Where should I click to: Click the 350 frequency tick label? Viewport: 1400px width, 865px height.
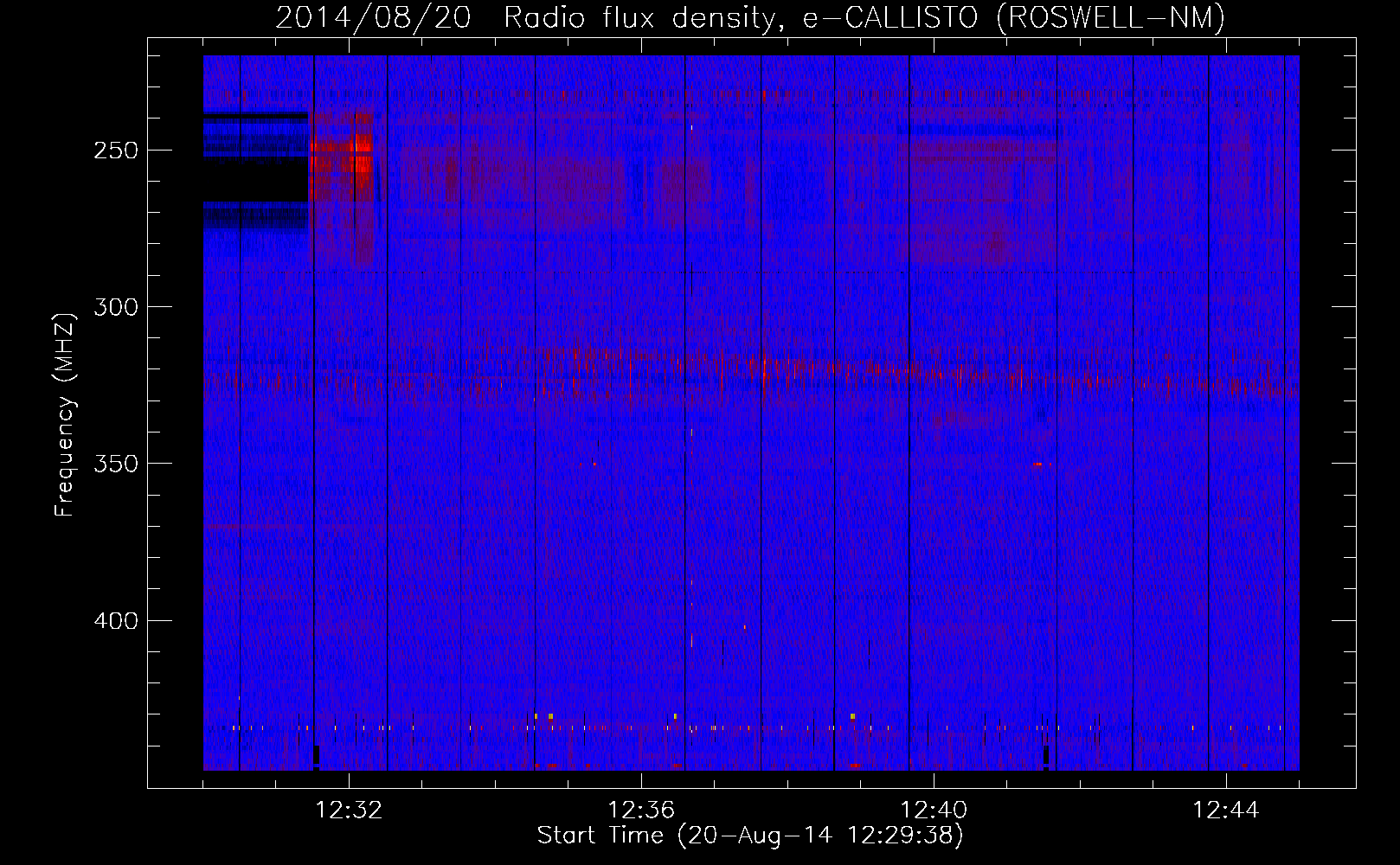coord(116,464)
